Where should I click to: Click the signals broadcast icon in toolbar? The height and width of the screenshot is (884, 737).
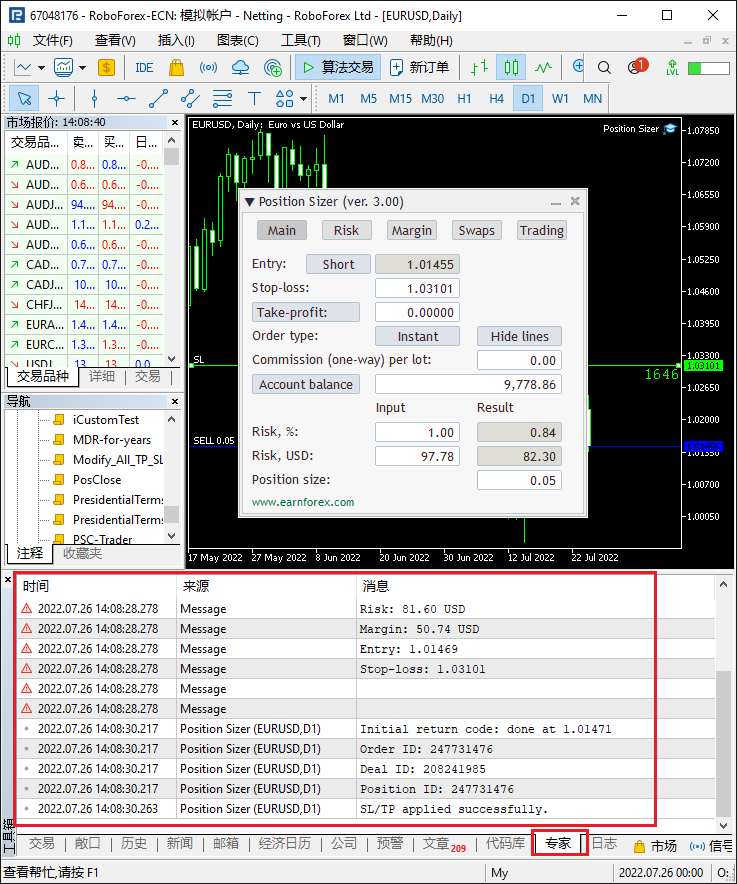tap(208, 68)
